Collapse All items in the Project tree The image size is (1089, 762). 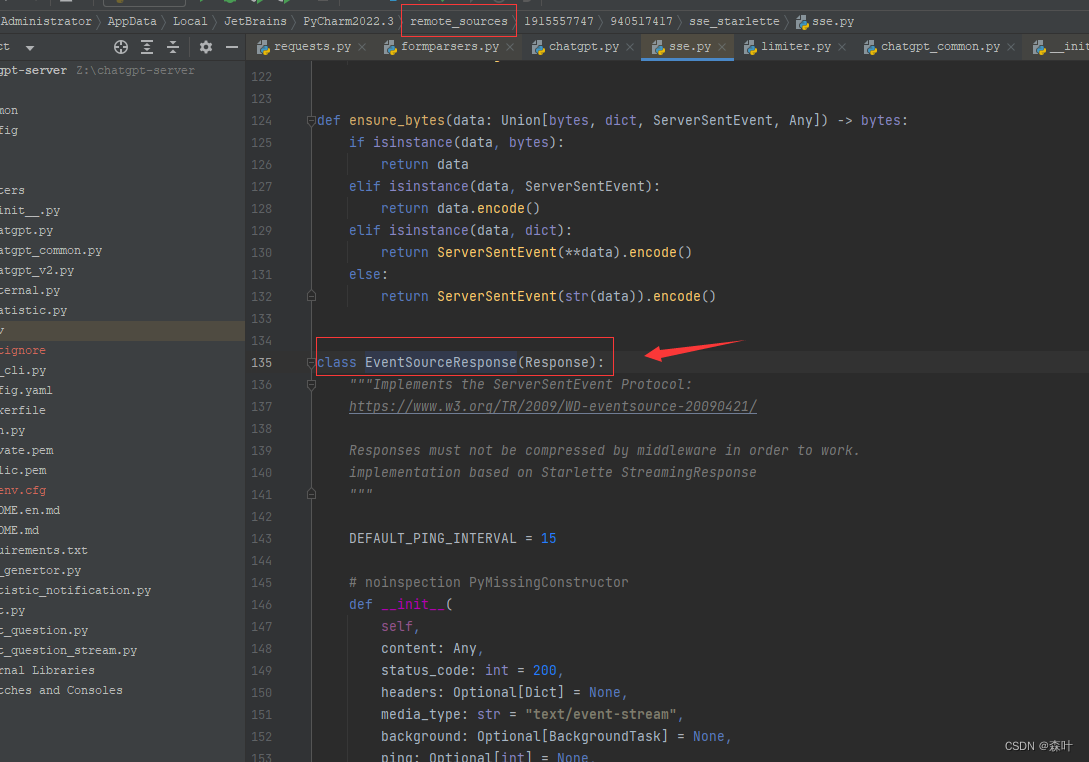171,46
